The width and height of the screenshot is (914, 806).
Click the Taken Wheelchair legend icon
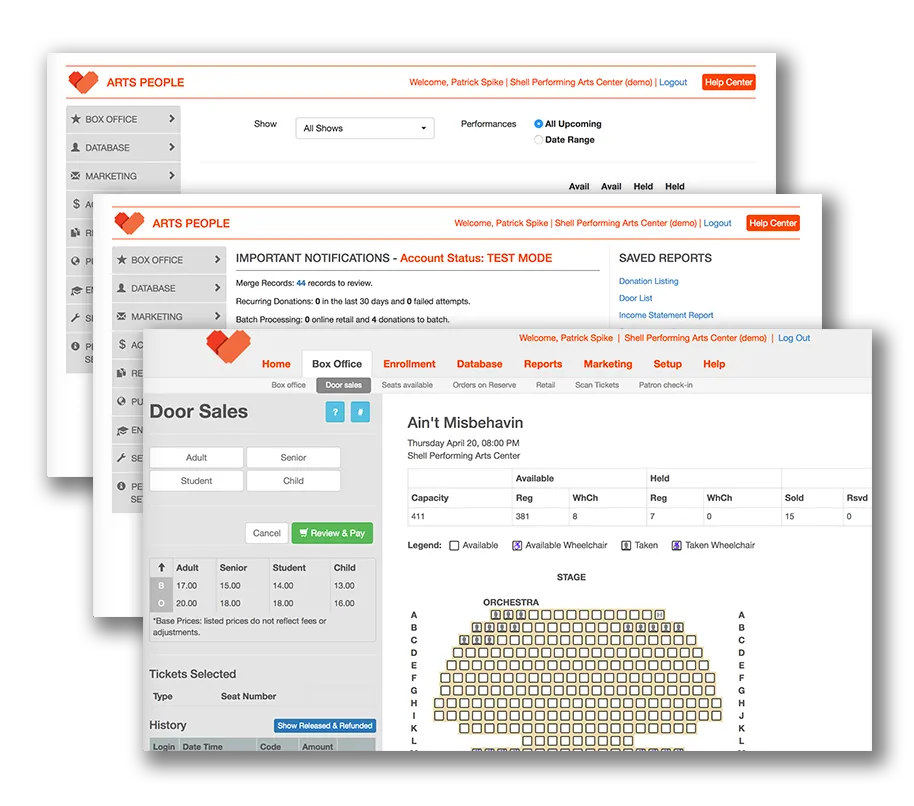click(676, 545)
